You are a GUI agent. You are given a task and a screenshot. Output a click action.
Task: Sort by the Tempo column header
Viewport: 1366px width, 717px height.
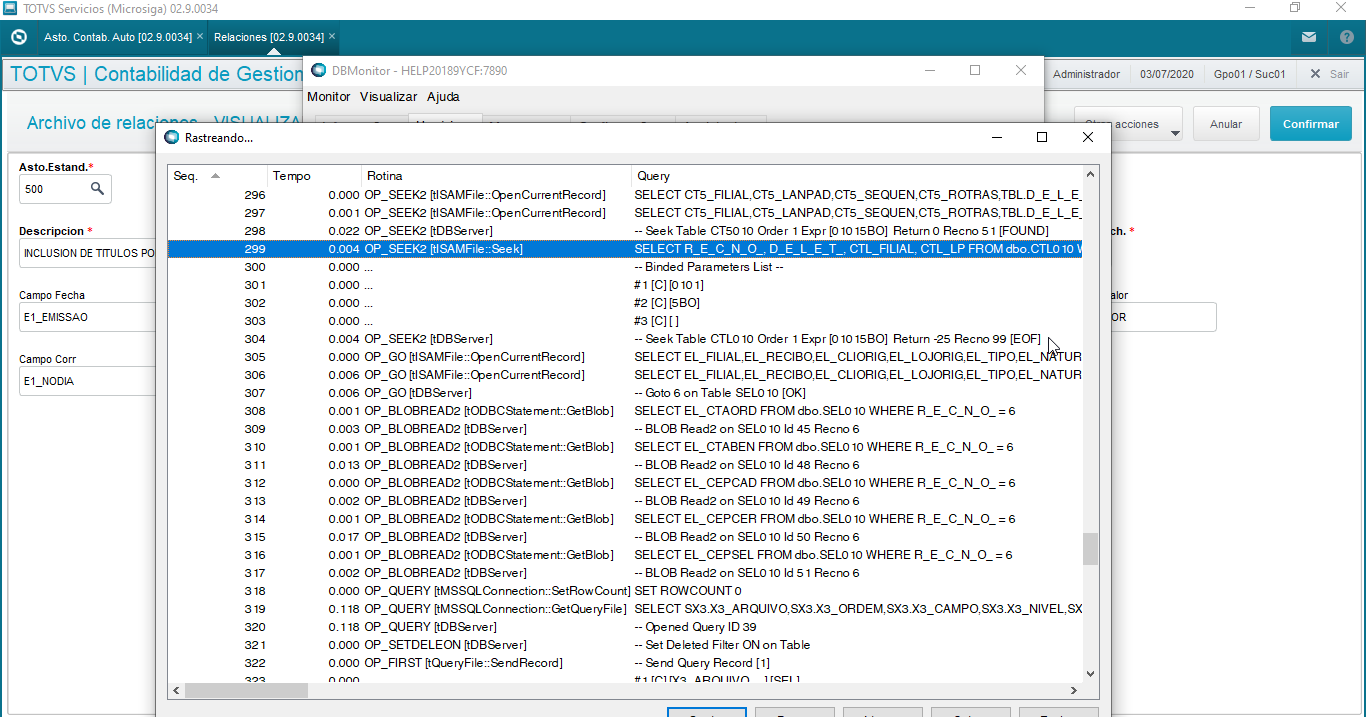click(x=313, y=176)
